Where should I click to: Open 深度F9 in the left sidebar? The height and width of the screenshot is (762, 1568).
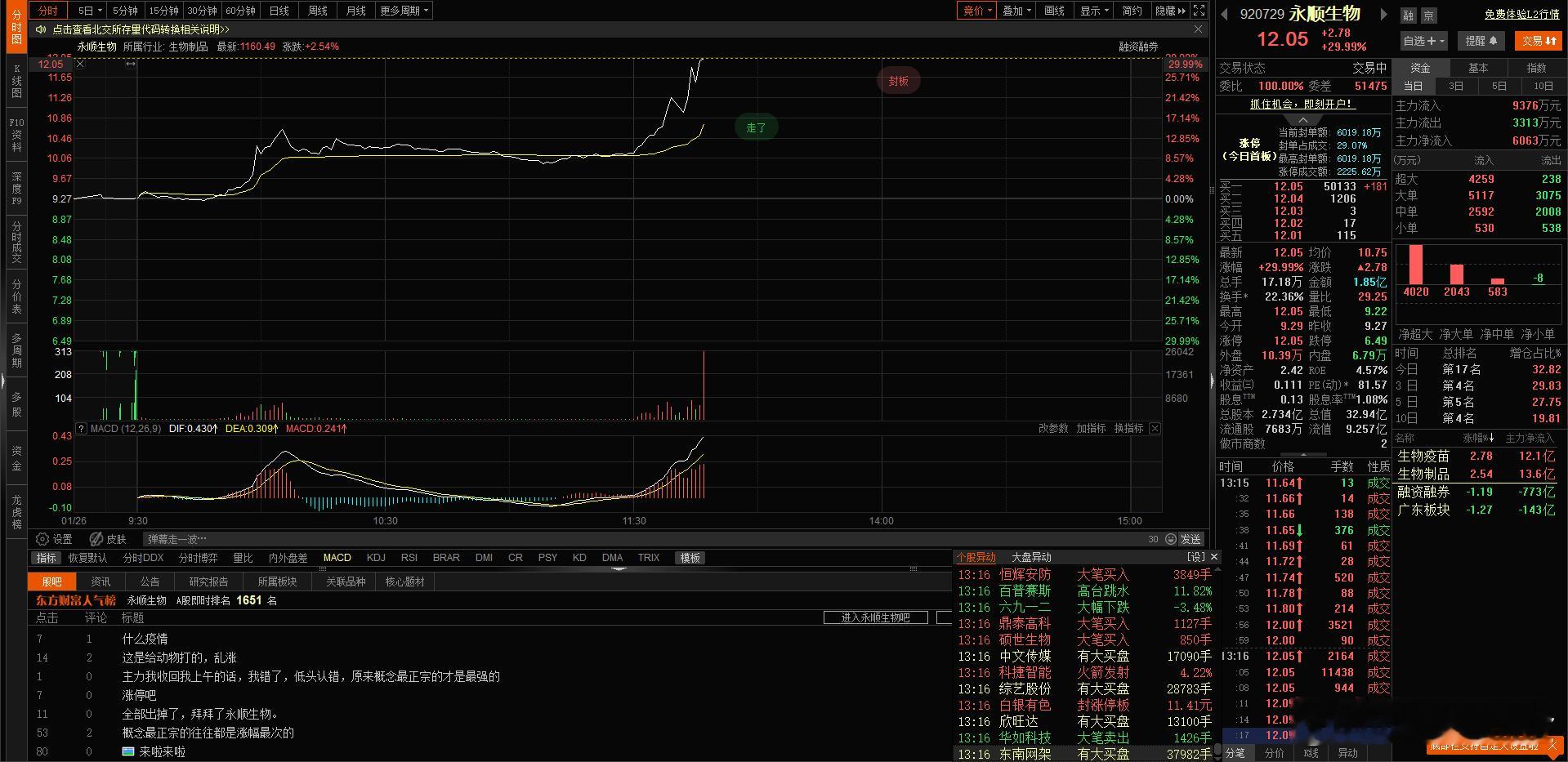pos(16,188)
